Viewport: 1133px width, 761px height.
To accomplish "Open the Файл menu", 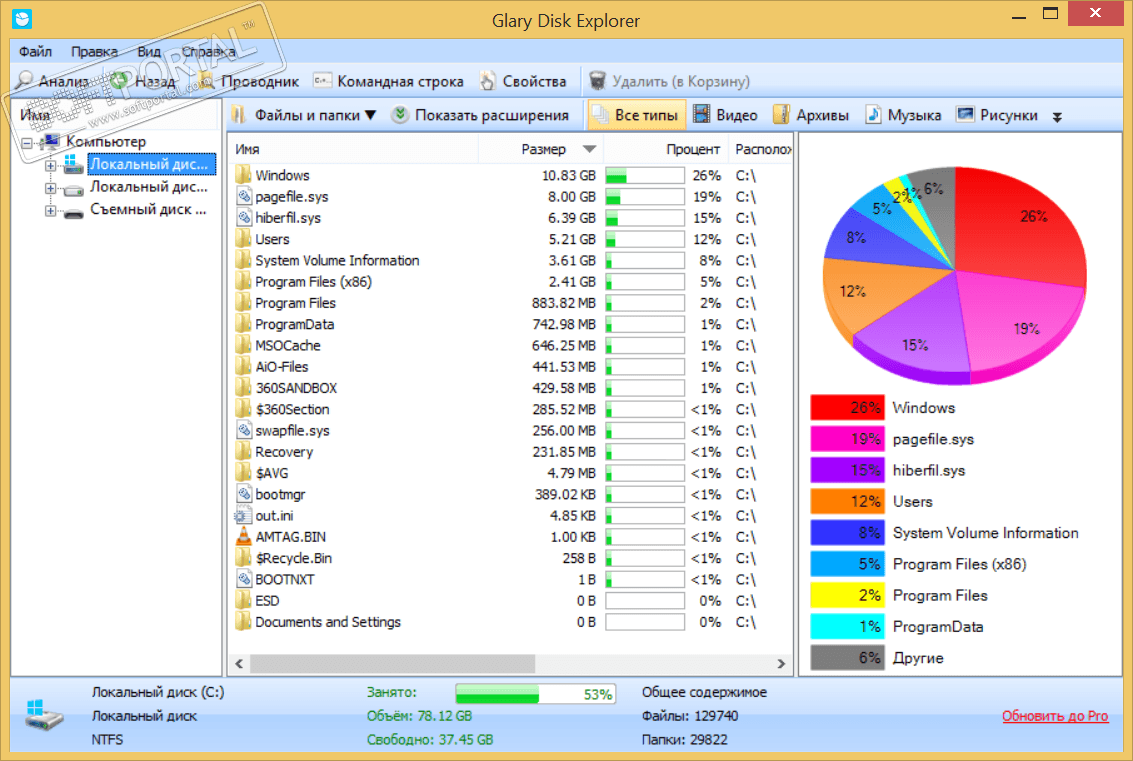I will (x=35, y=51).
